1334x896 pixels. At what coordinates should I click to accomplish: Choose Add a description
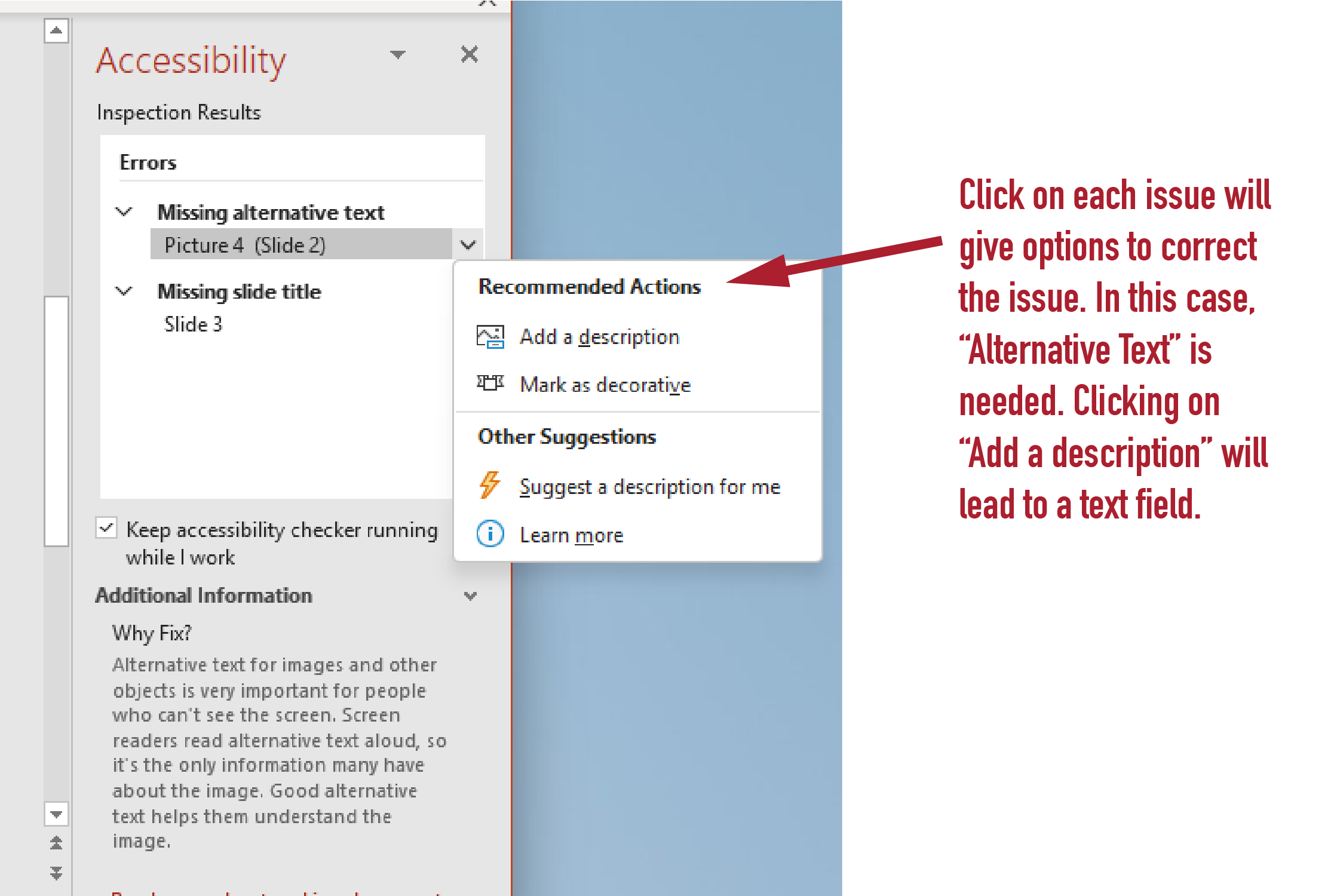[x=599, y=337]
